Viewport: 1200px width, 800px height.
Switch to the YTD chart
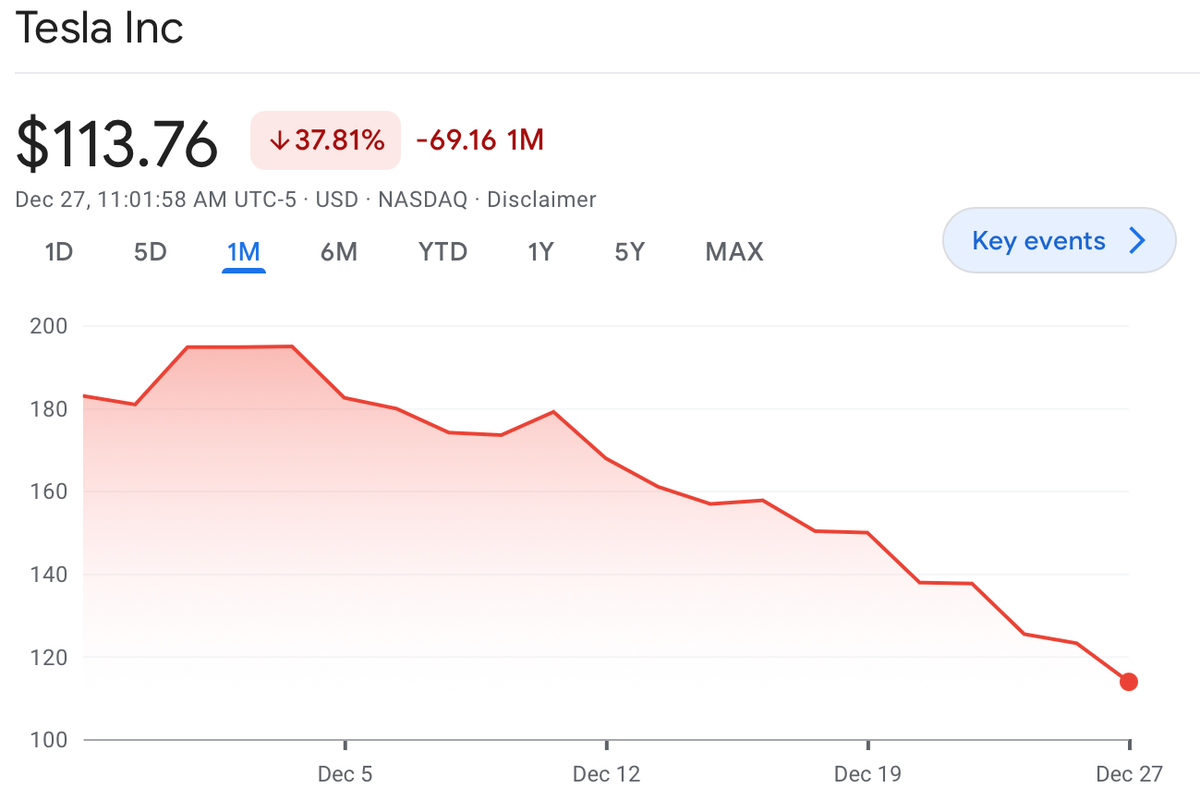coord(442,252)
